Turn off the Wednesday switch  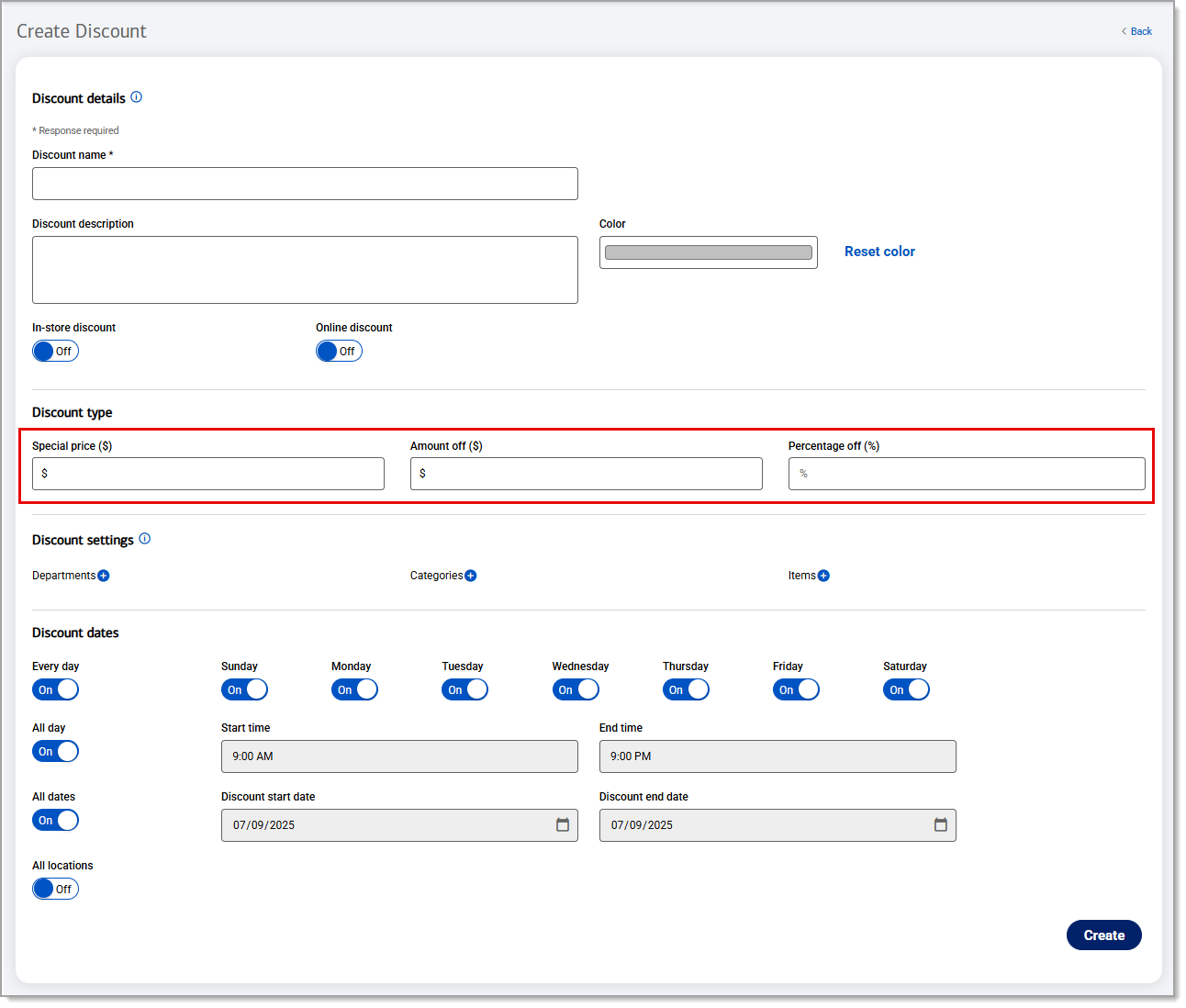pos(576,689)
